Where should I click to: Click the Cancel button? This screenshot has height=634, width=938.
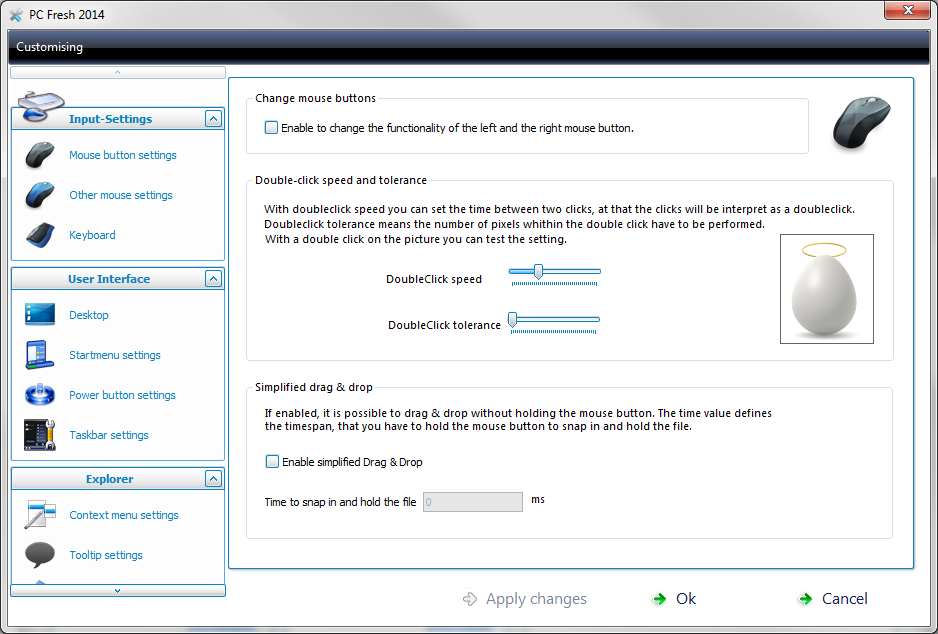[833, 599]
